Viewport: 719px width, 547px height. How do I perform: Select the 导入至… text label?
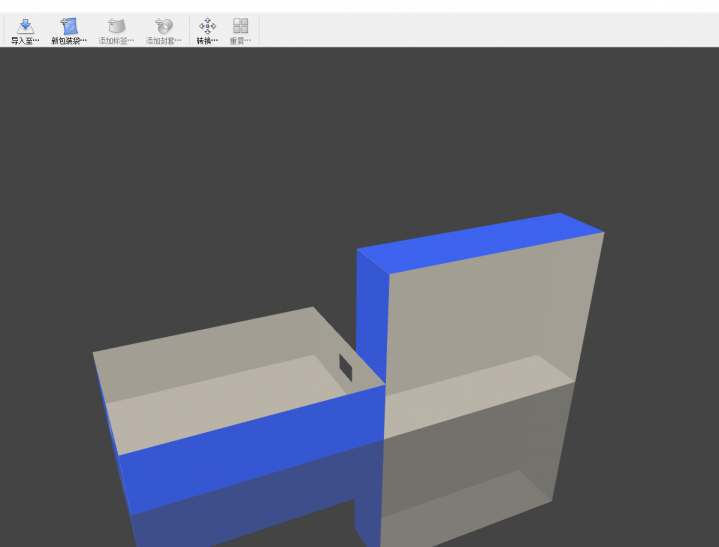click(x=25, y=41)
